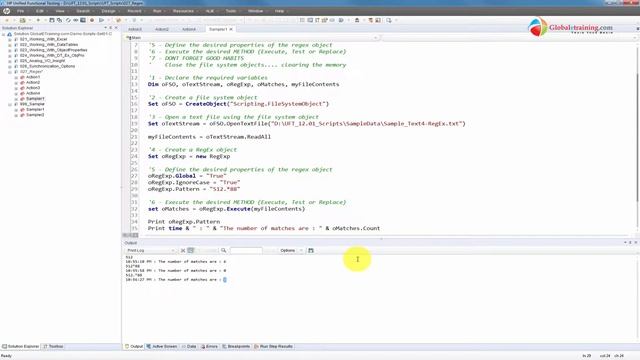Open the File menu
This screenshot has width=640, height=360.
click(20, 11)
